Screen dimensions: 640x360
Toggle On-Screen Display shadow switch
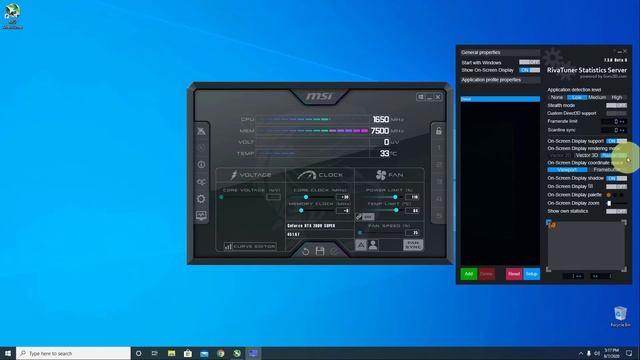point(616,178)
